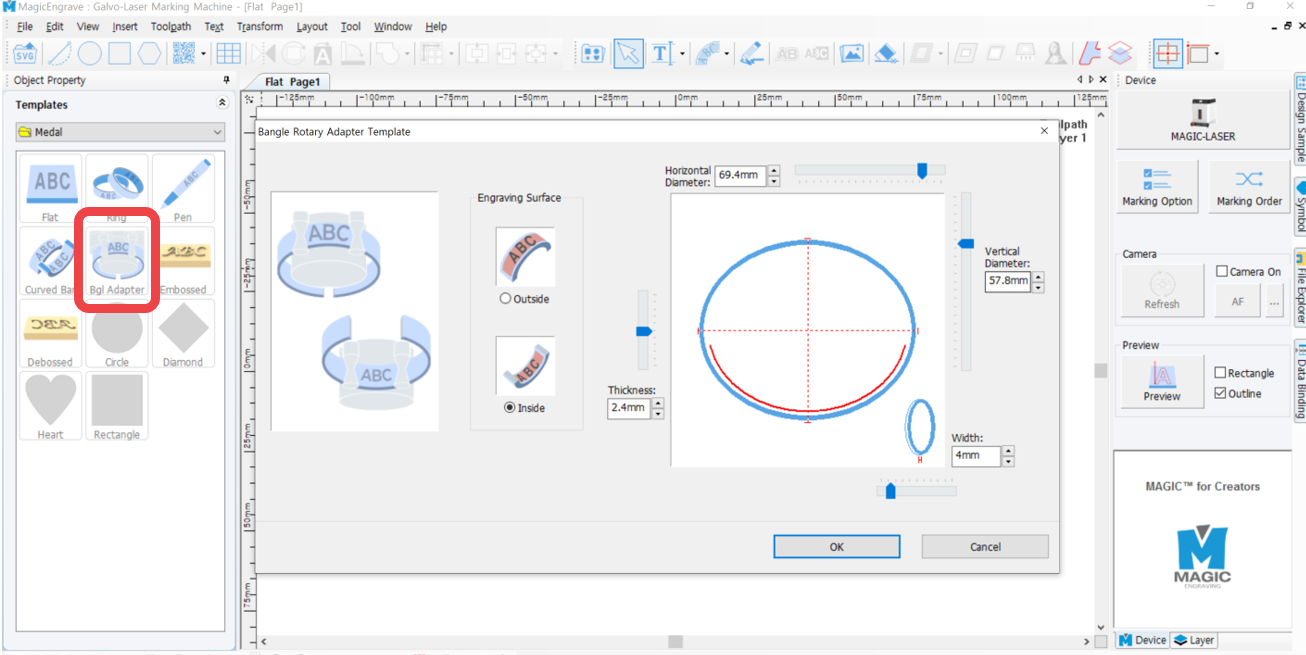This screenshot has height=655, width=1306.
Task: Select Outside engraving surface radio
Action: point(506,299)
